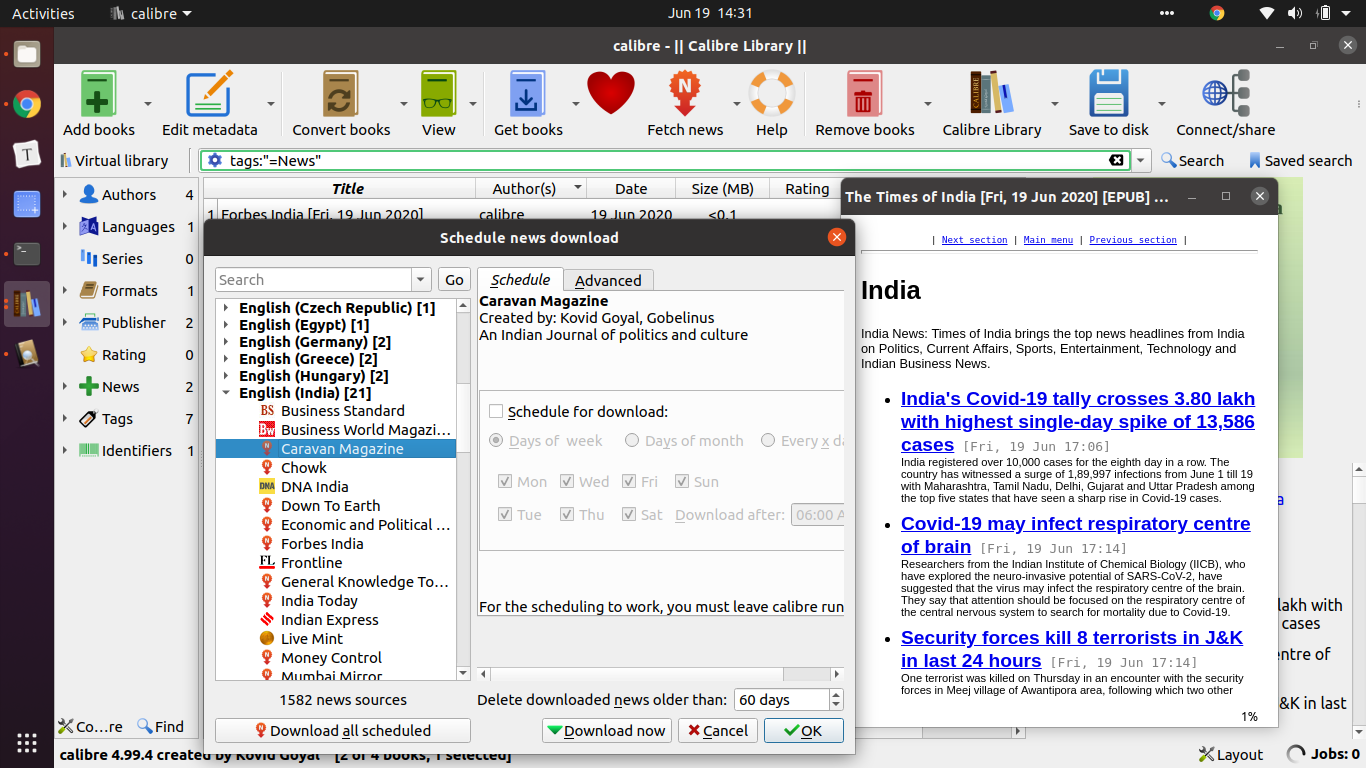
Task: Open Saved search bookmark button
Action: 1299,160
